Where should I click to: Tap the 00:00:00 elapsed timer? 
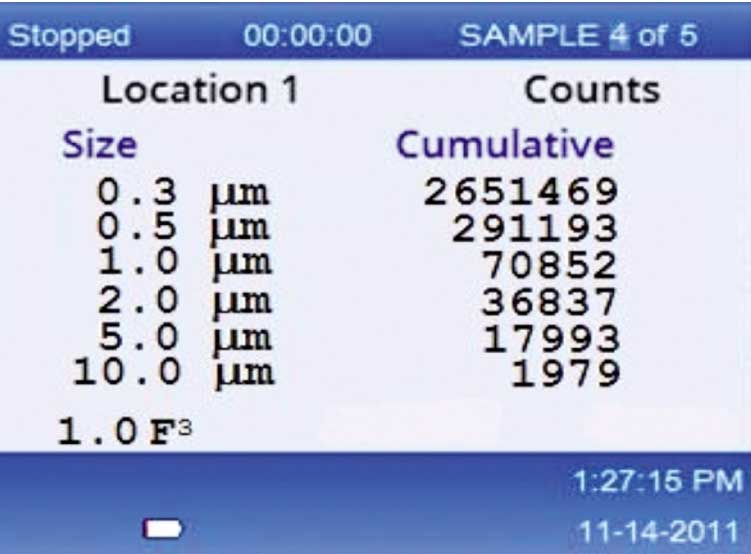point(307,36)
